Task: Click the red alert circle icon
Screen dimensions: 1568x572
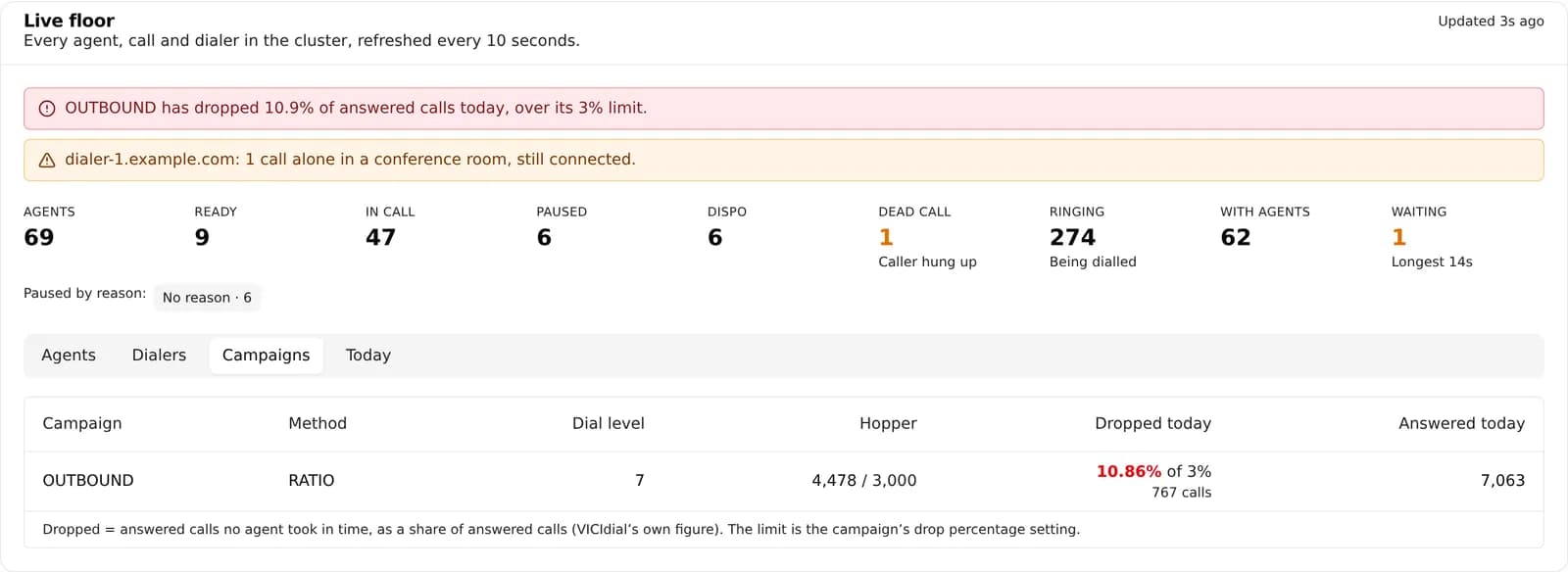Action: coord(46,109)
